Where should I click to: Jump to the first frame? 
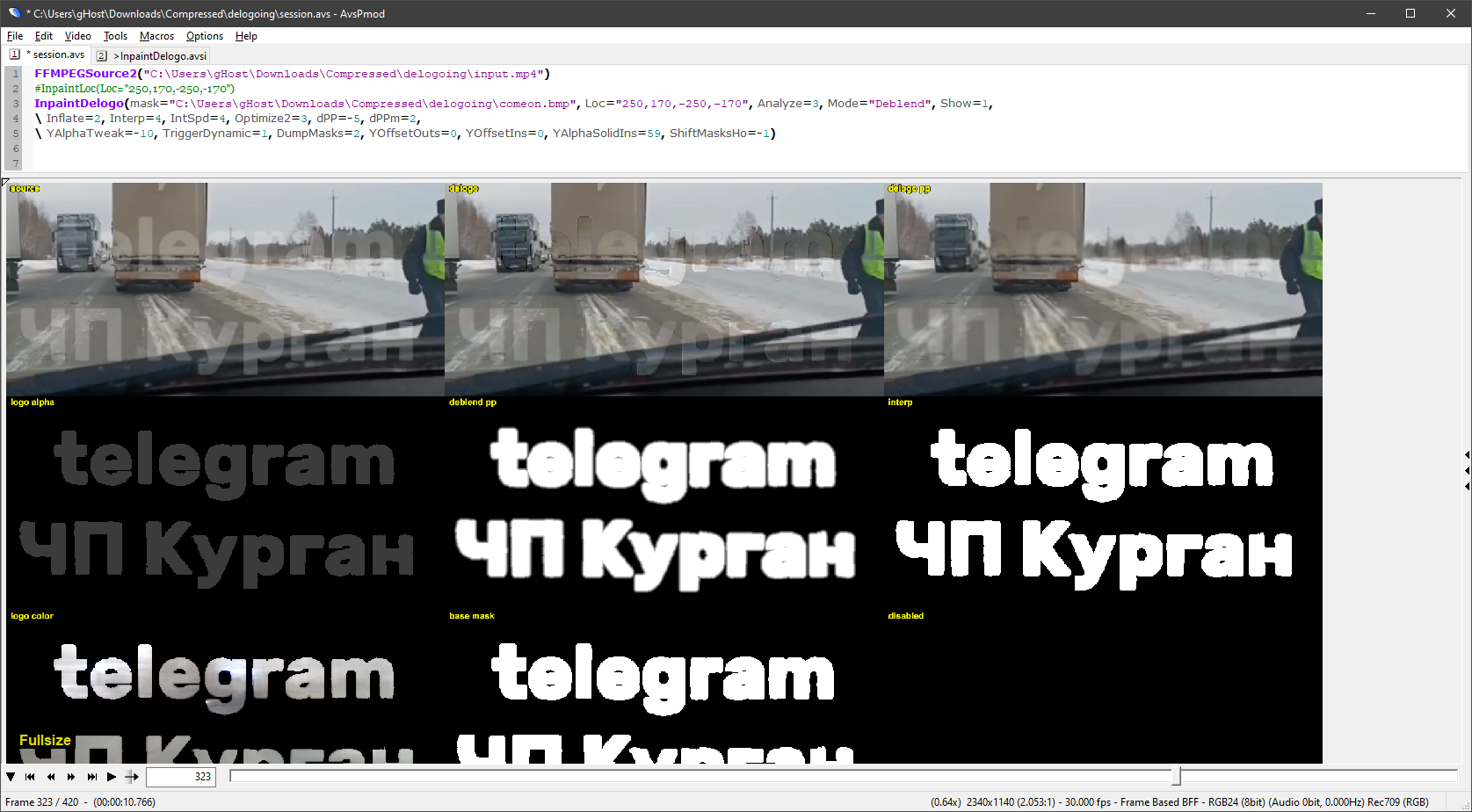click(30, 777)
